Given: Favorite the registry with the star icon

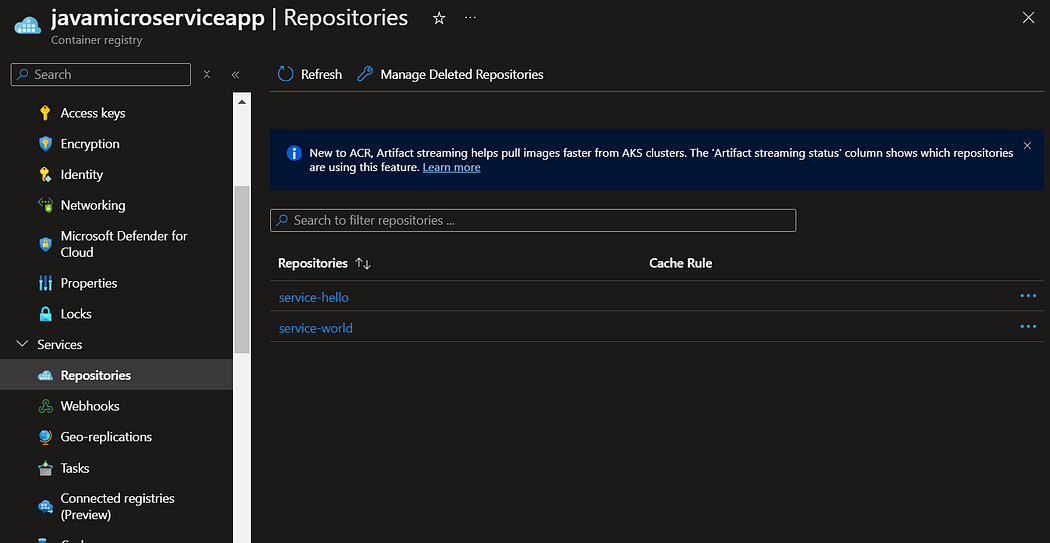Looking at the screenshot, I should tap(439, 19).
